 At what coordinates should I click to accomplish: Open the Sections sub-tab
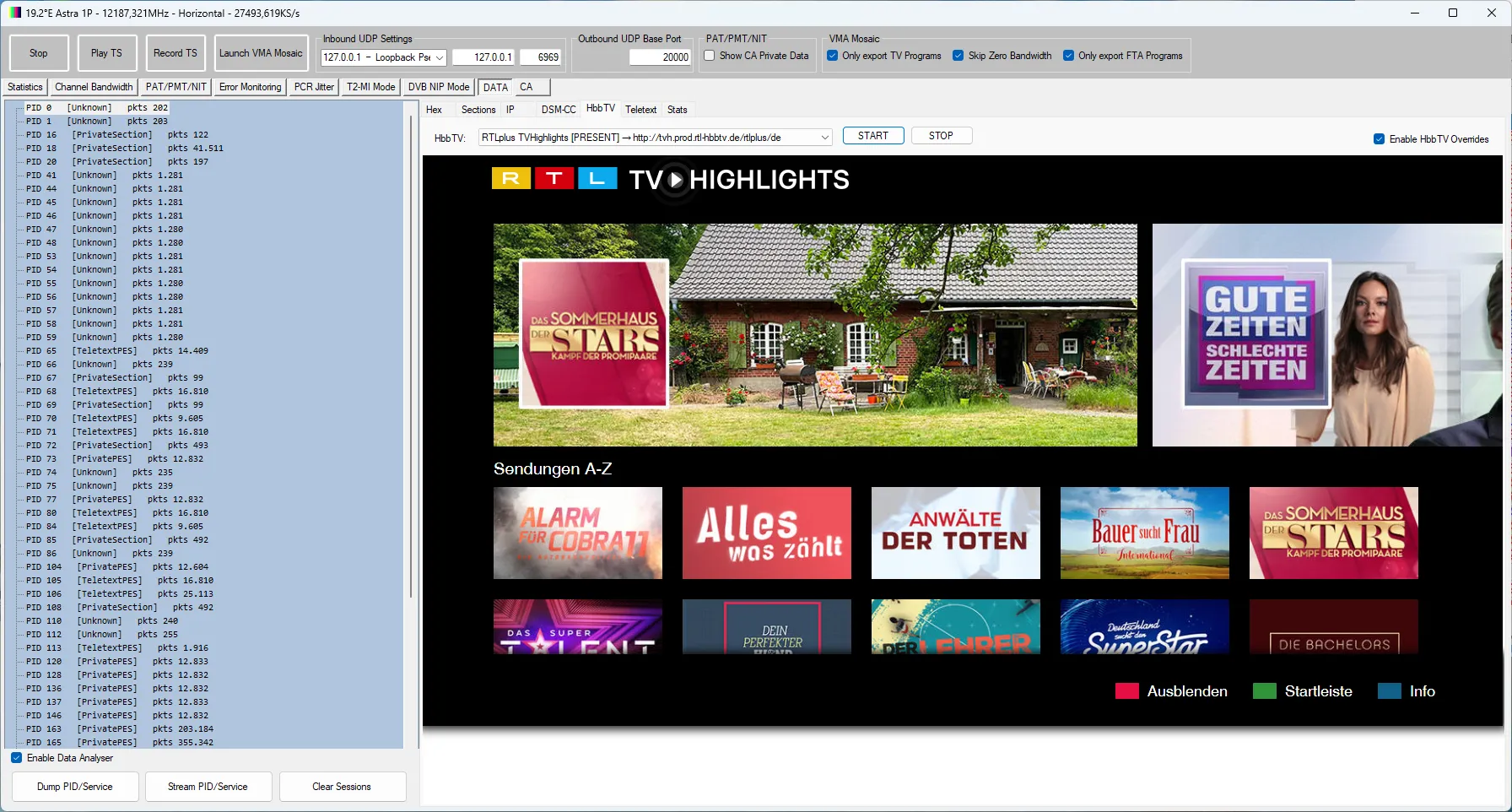tap(478, 110)
